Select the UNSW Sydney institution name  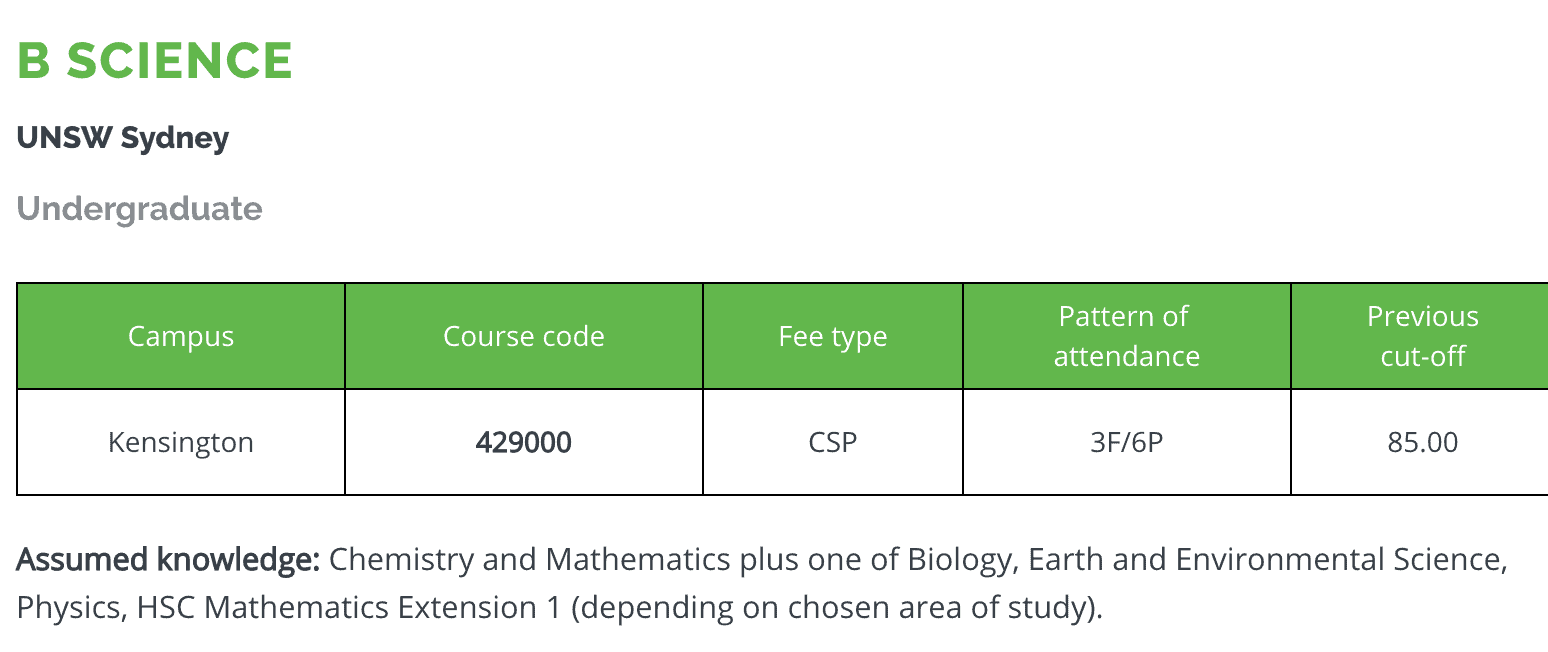click(123, 138)
